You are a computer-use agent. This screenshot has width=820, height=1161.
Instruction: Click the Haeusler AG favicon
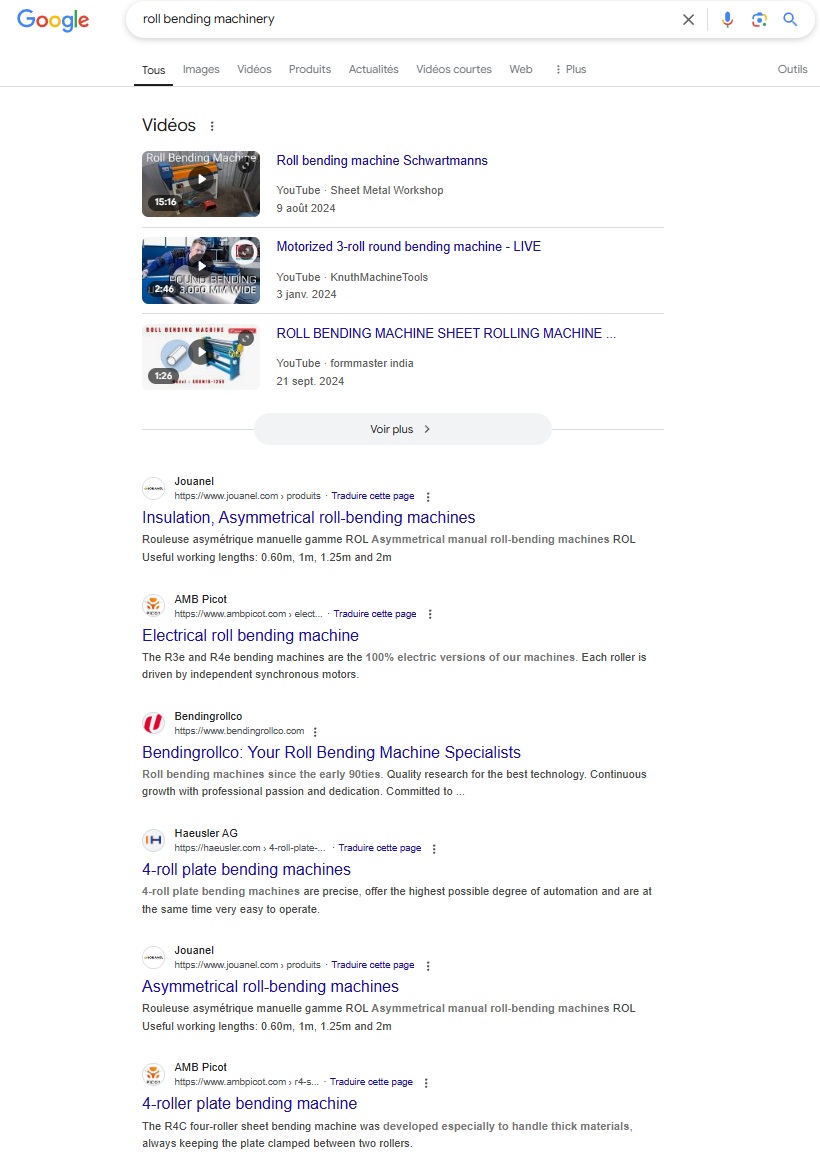(x=153, y=840)
